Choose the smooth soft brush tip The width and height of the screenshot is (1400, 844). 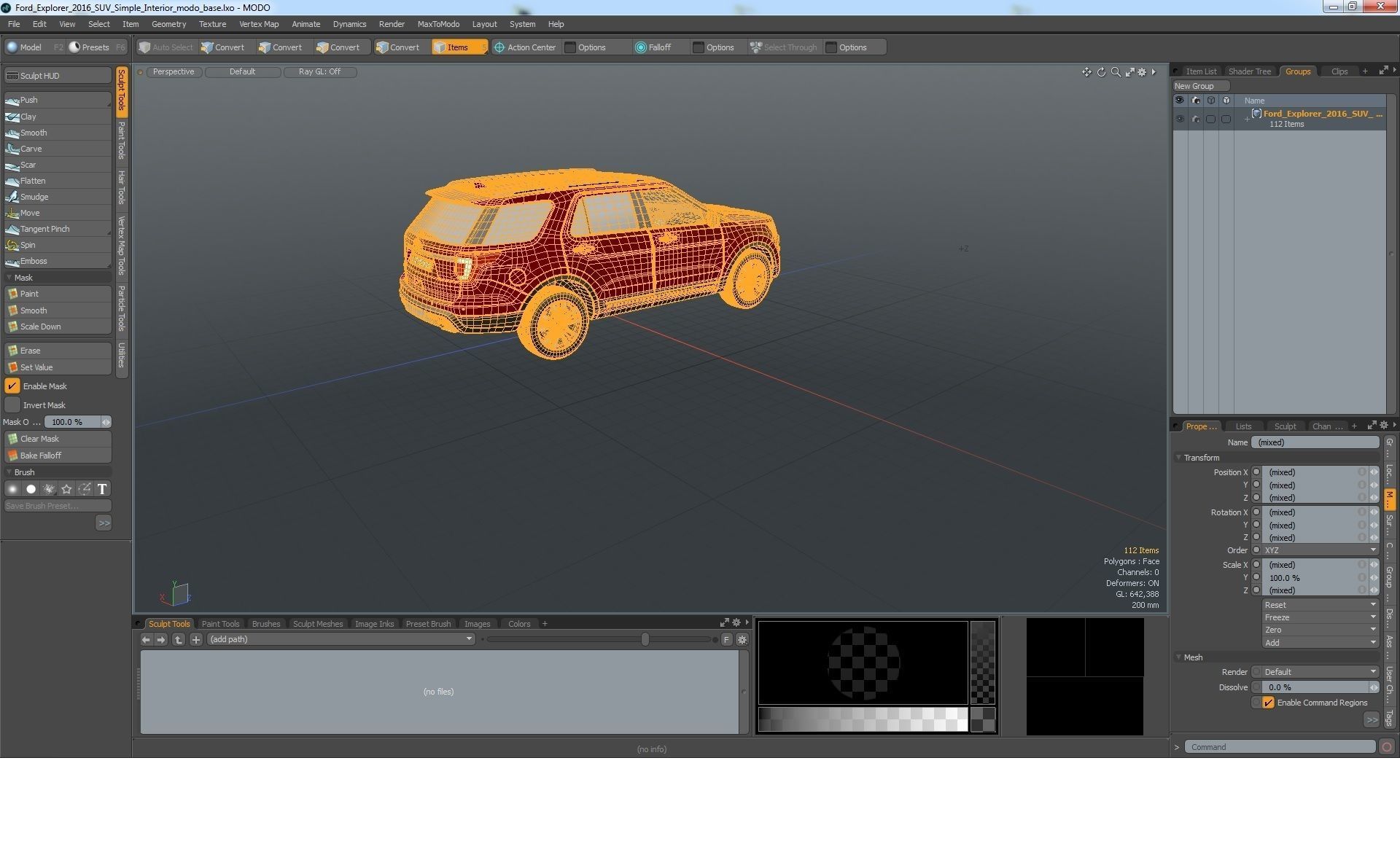[x=12, y=489]
